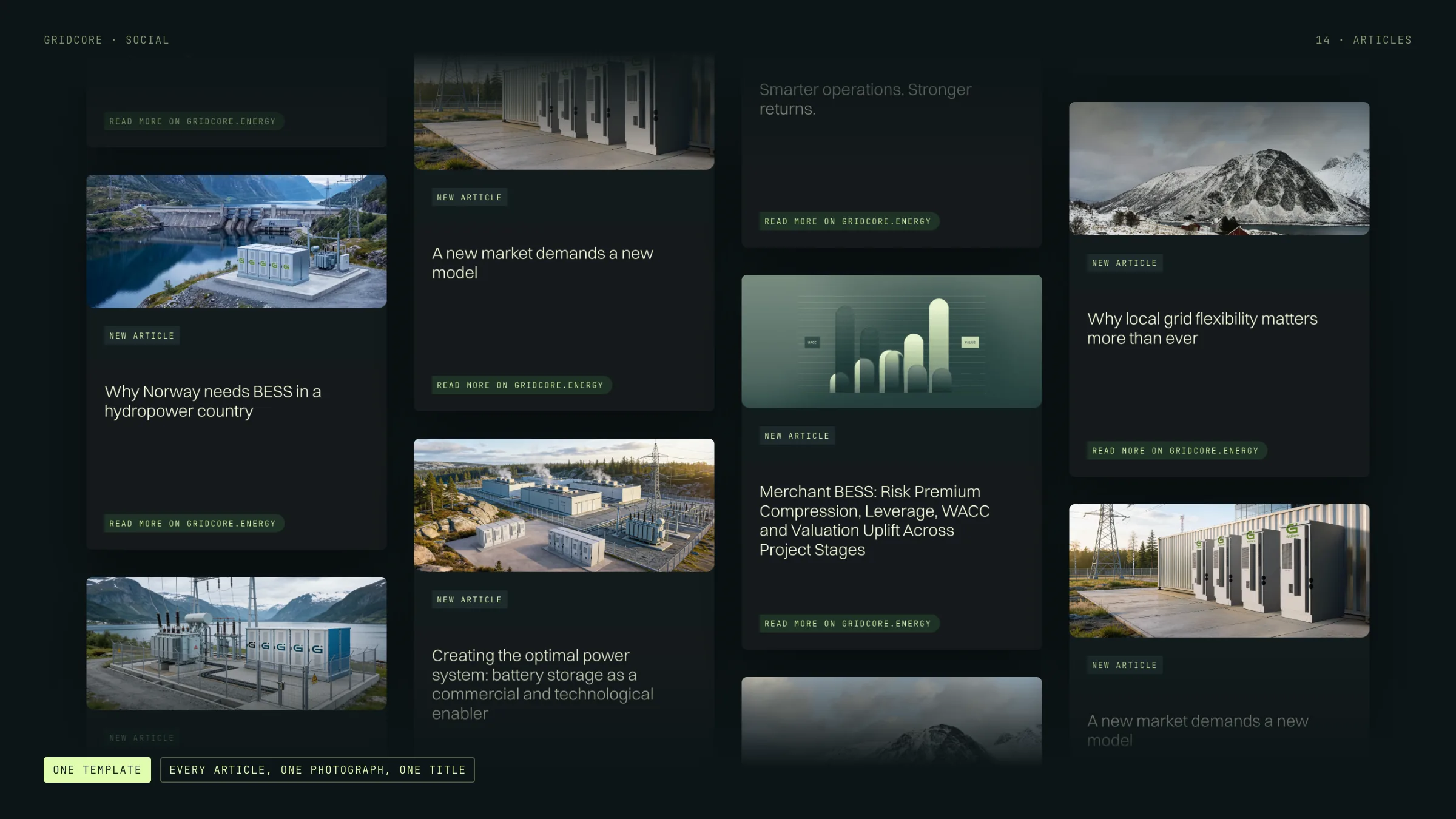
Task: Click Read More link under 'A new market demands' card, second column
Action: coord(521,385)
